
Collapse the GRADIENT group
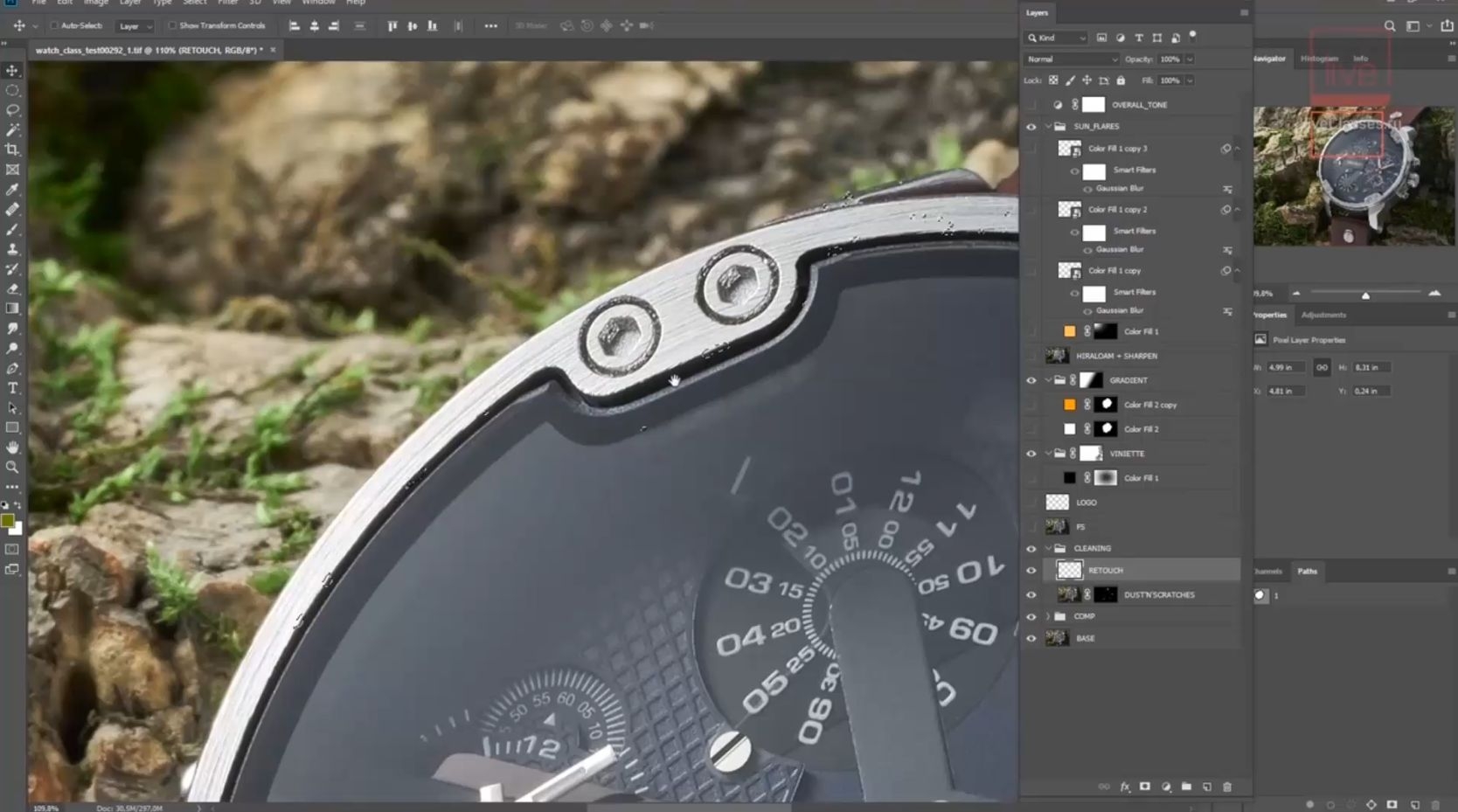1048,380
